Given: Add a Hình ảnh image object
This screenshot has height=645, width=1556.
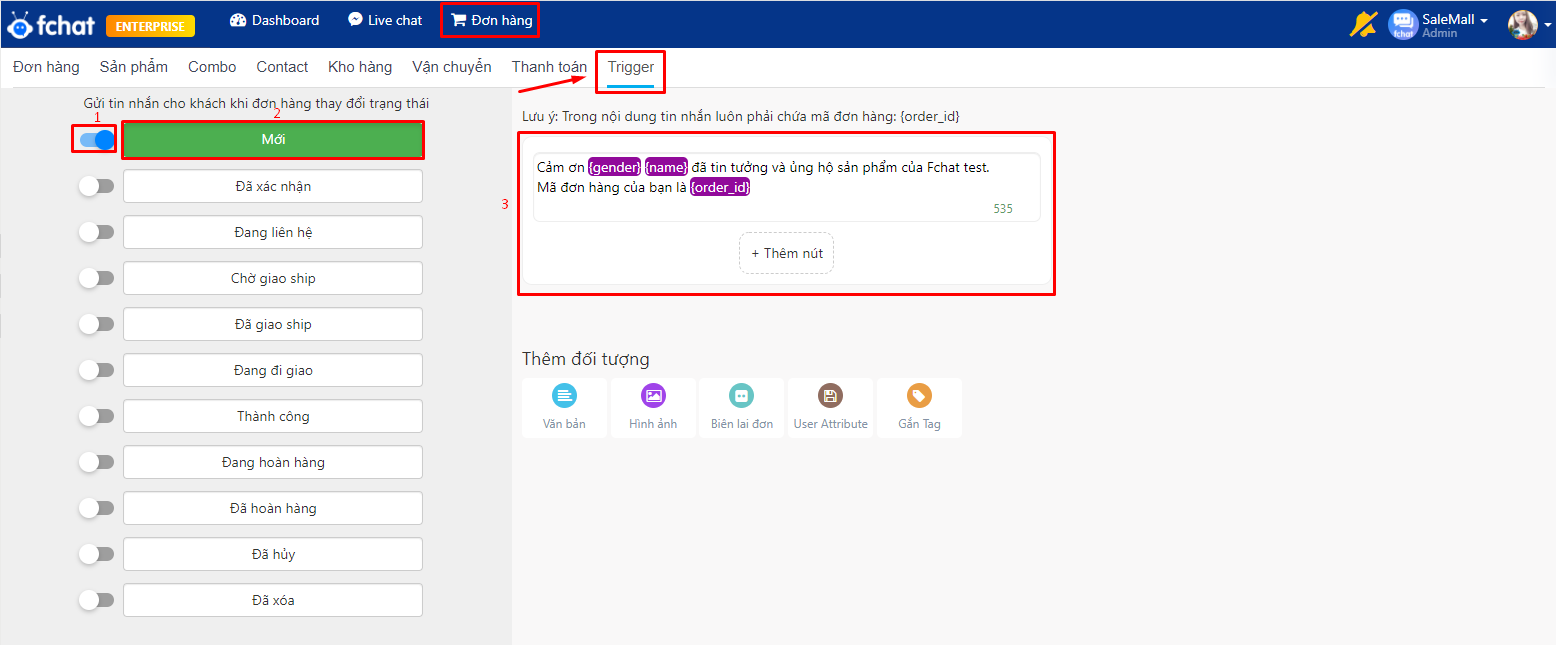Looking at the screenshot, I should [x=653, y=408].
